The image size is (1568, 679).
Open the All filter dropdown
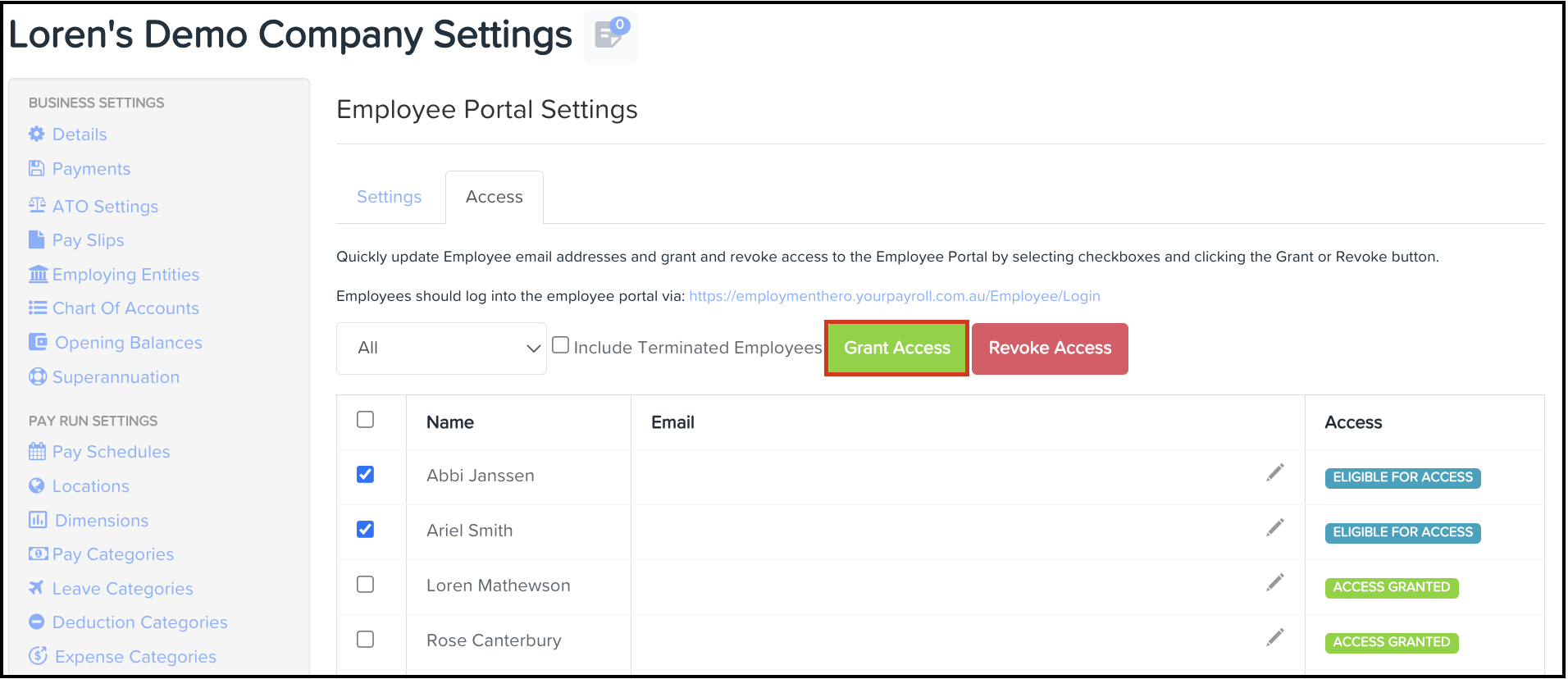441,349
